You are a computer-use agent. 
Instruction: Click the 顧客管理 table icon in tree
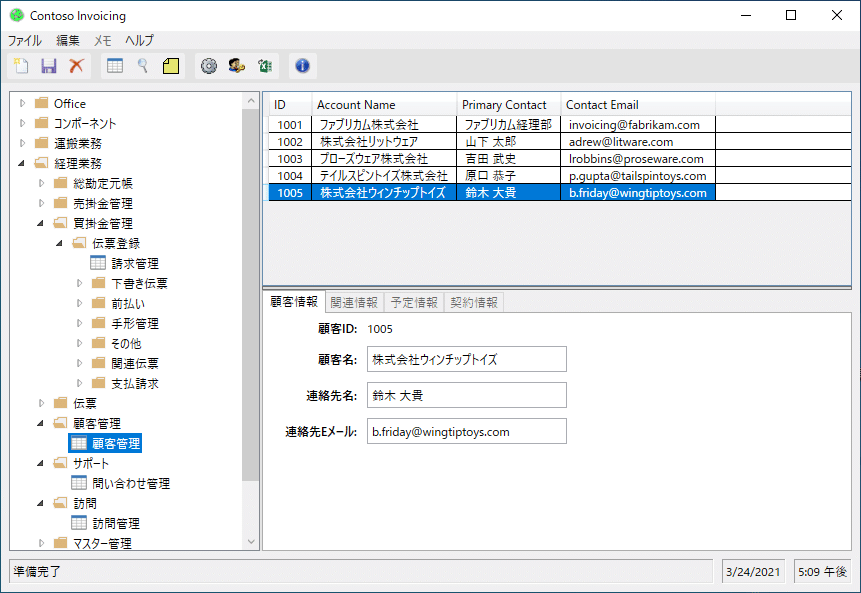click(79, 443)
